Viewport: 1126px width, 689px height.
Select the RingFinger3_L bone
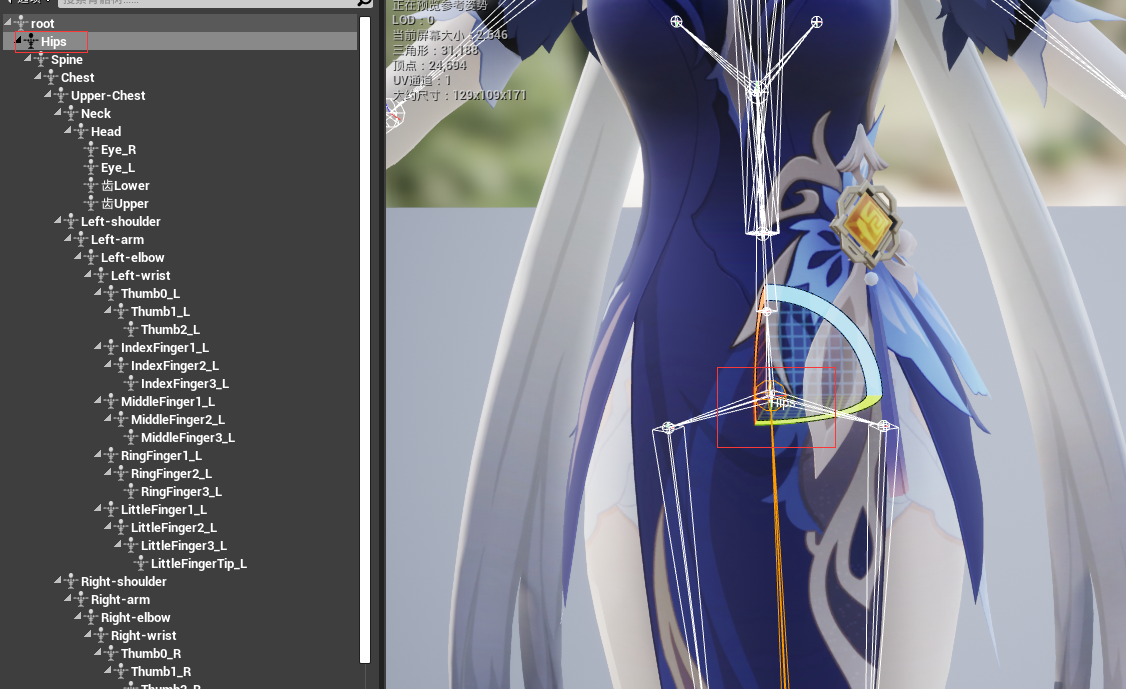(180, 491)
